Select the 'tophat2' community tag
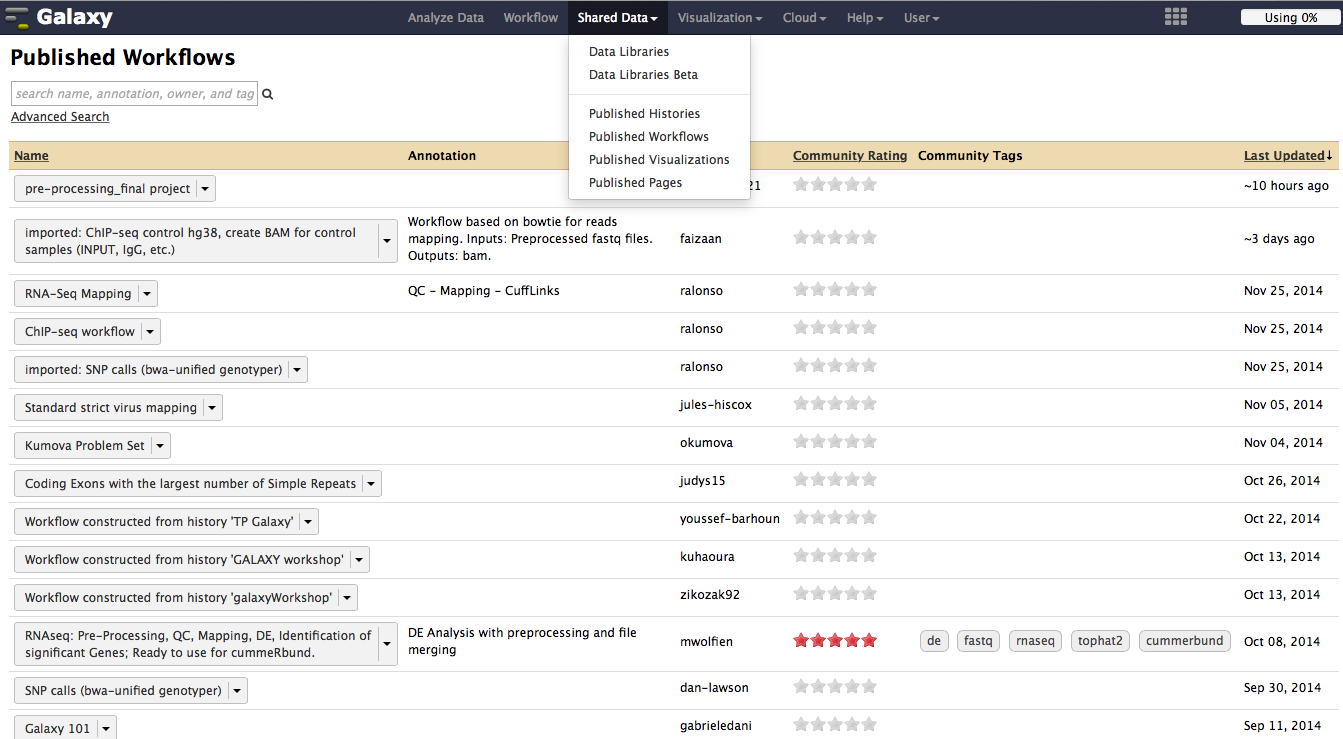Image resolution: width=1343 pixels, height=739 pixels. click(1100, 641)
